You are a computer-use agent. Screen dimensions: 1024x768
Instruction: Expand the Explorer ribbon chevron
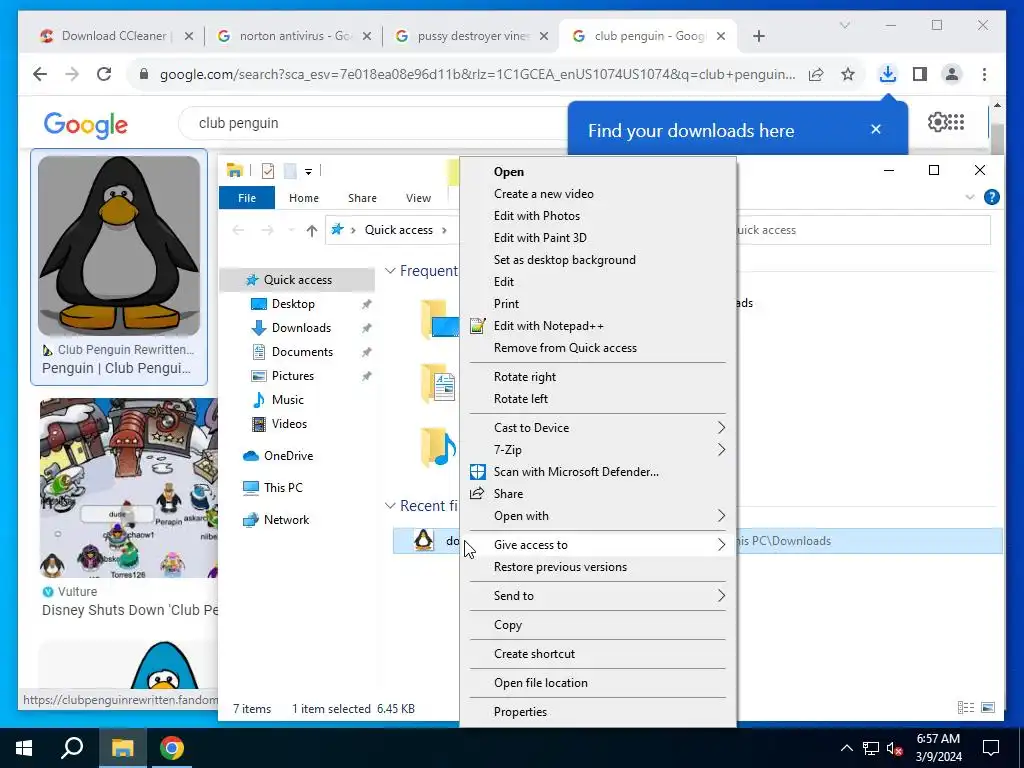(x=970, y=197)
